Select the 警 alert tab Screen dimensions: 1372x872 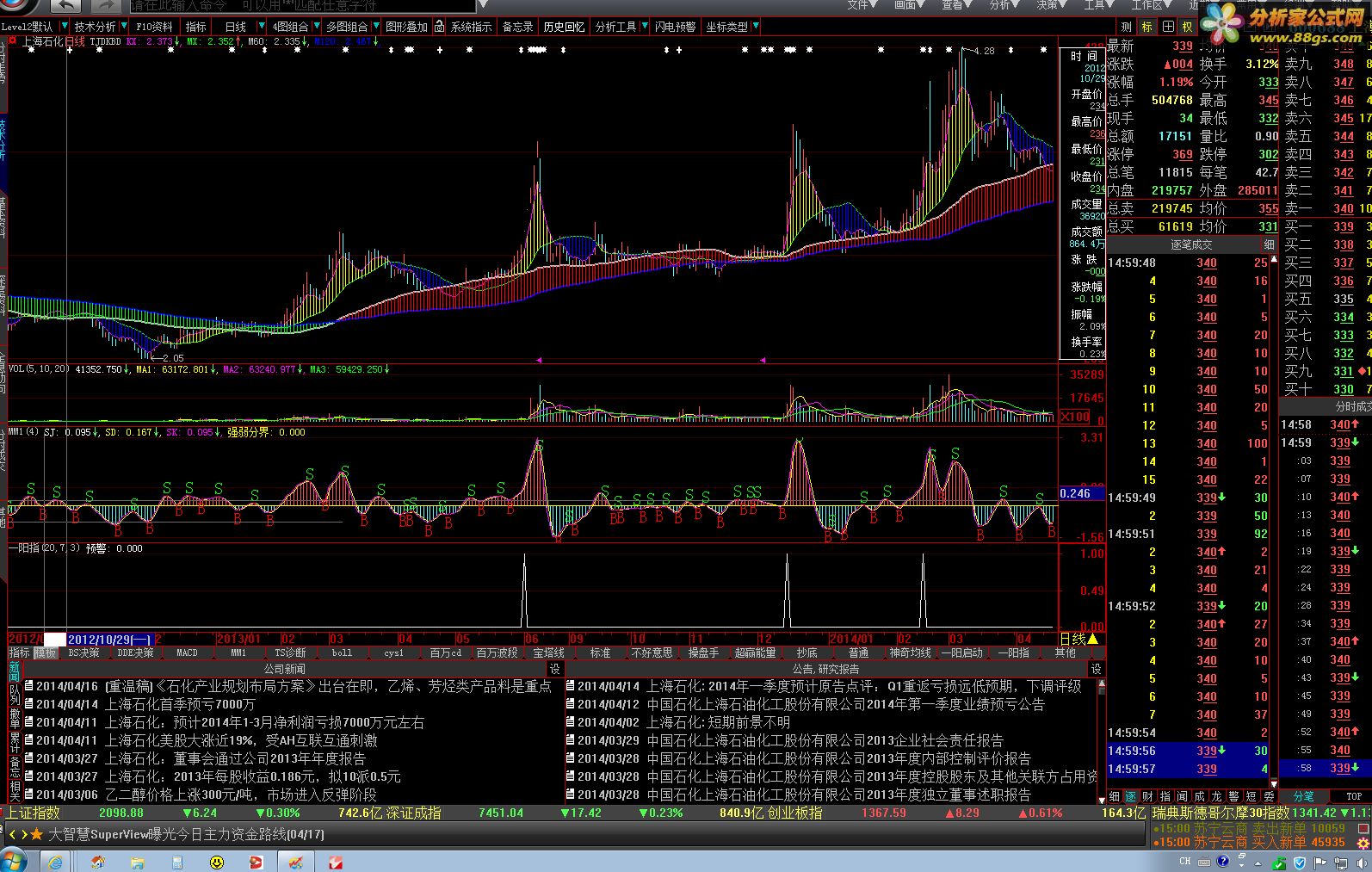point(1234,796)
